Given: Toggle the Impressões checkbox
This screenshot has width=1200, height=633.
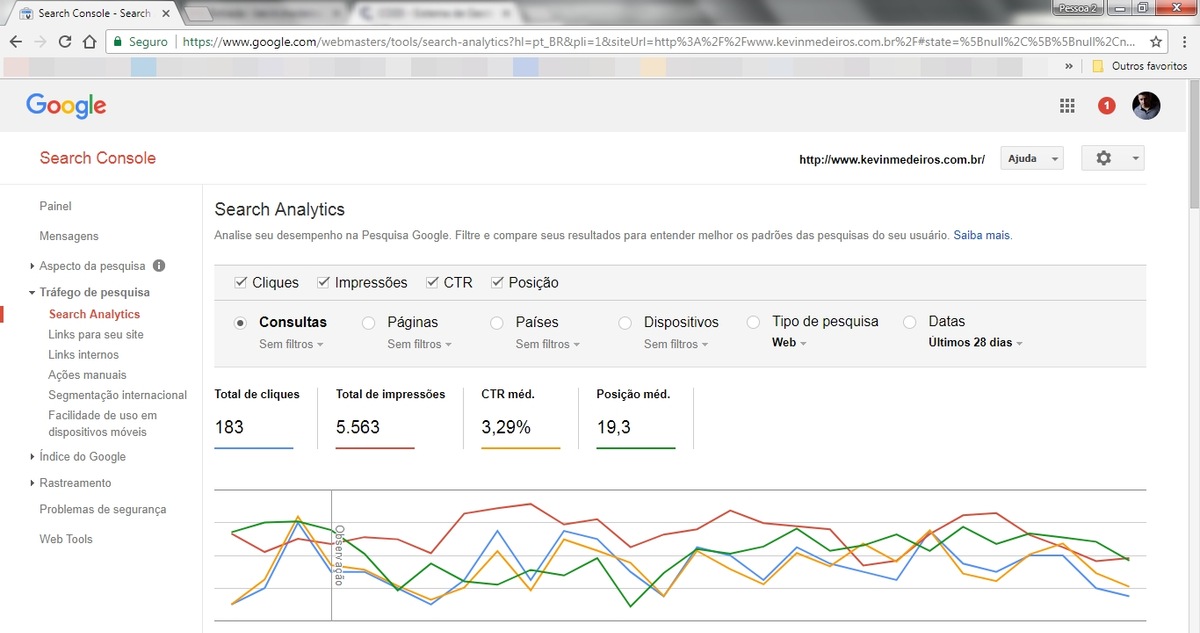Looking at the screenshot, I should (323, 283).
